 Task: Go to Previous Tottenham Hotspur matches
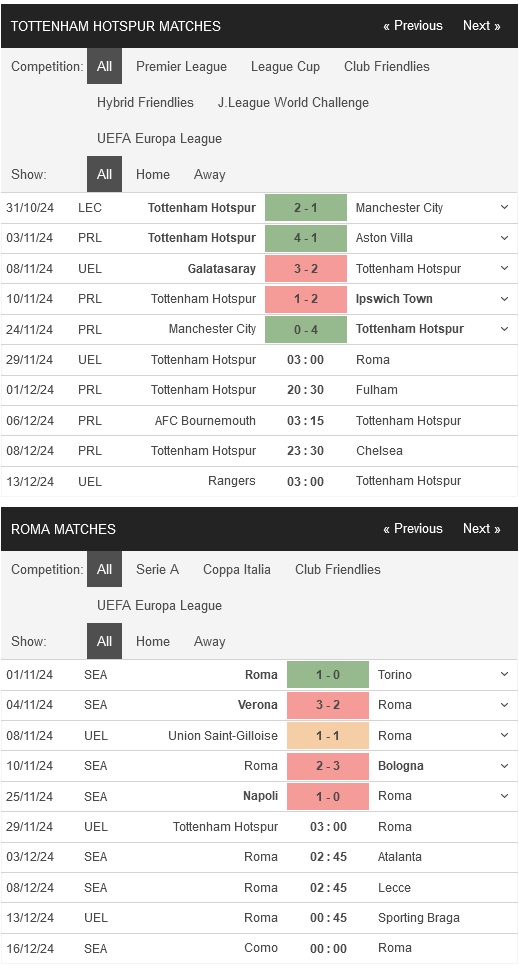pos(412,25)
